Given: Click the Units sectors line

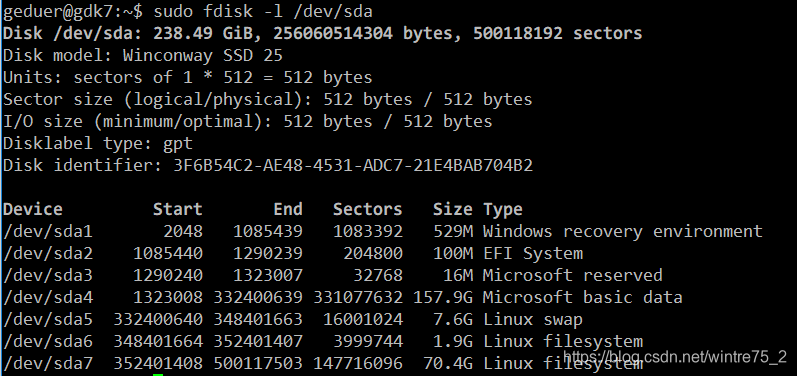Looking at the screenshot, I should coord(188,78).
